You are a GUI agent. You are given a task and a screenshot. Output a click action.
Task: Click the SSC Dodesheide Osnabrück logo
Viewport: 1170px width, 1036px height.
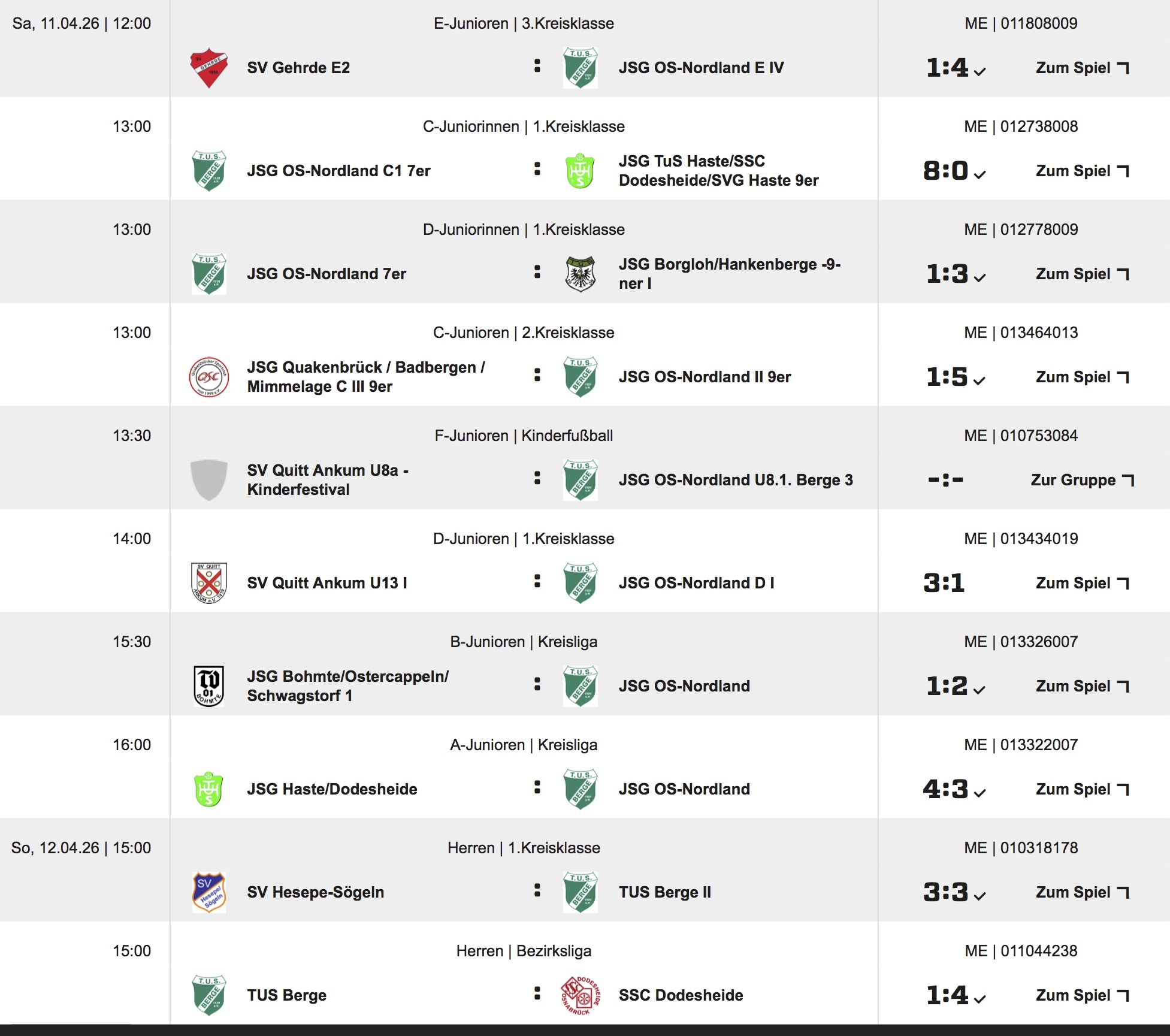tap(580, 995)
